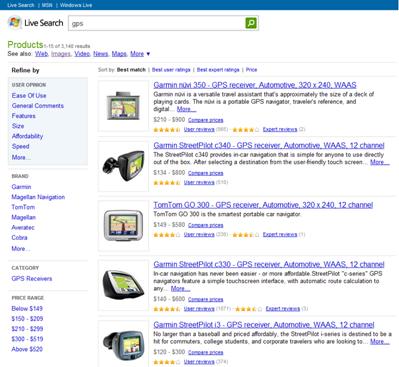Viewport: 399px width, 367px height.
Task: Switch to Images results
Action: (x=61, y=54)
